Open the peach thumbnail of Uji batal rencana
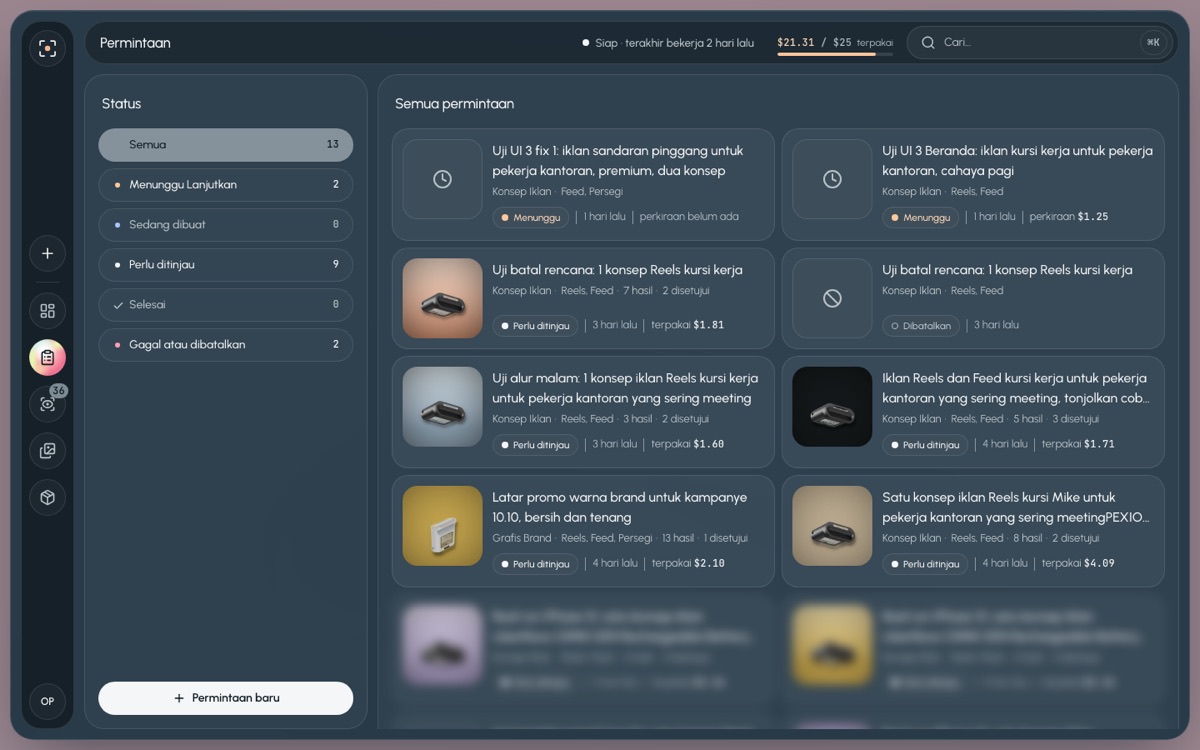 442,298
